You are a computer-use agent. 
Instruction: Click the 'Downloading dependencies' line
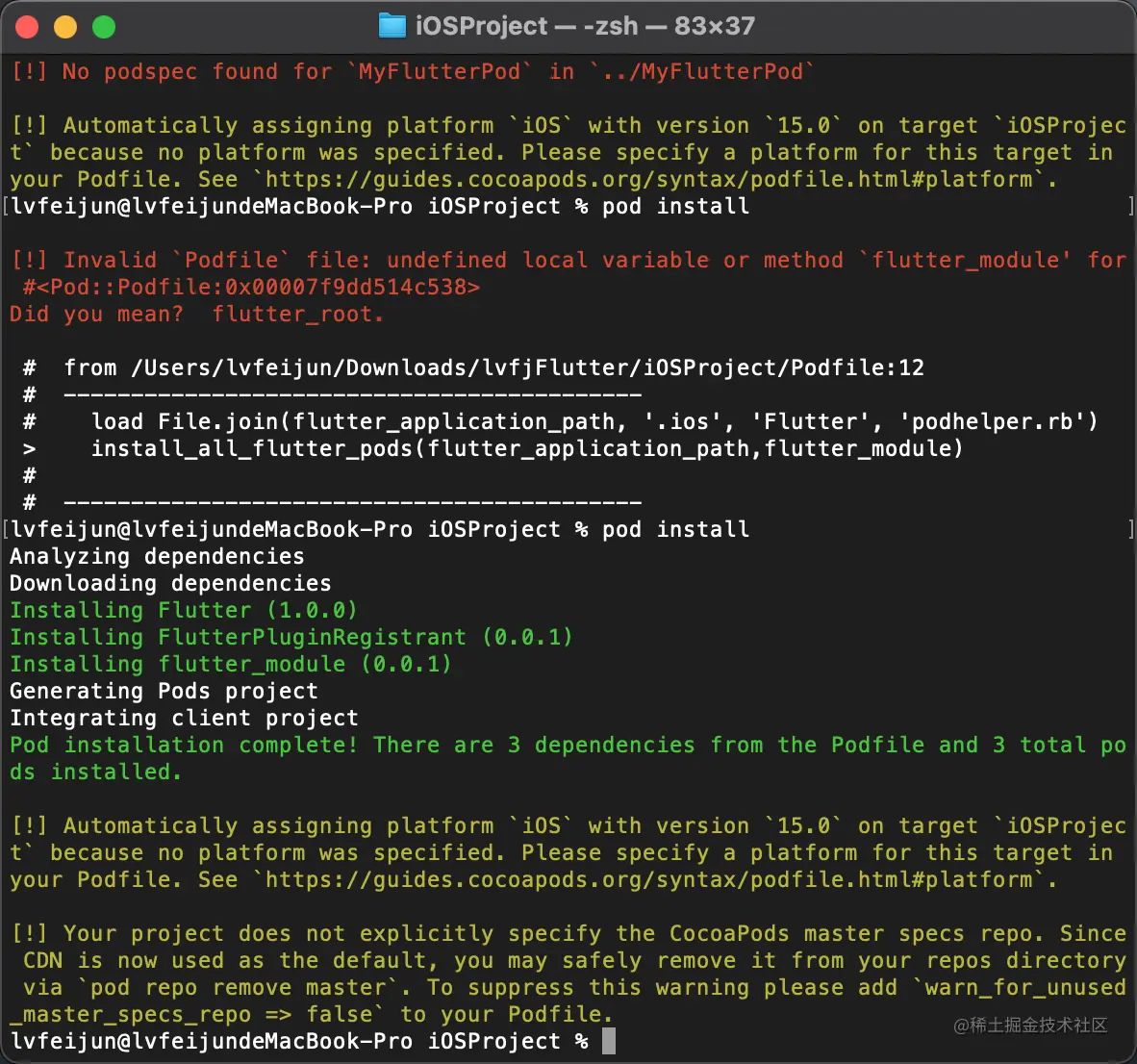coord(169,583)
